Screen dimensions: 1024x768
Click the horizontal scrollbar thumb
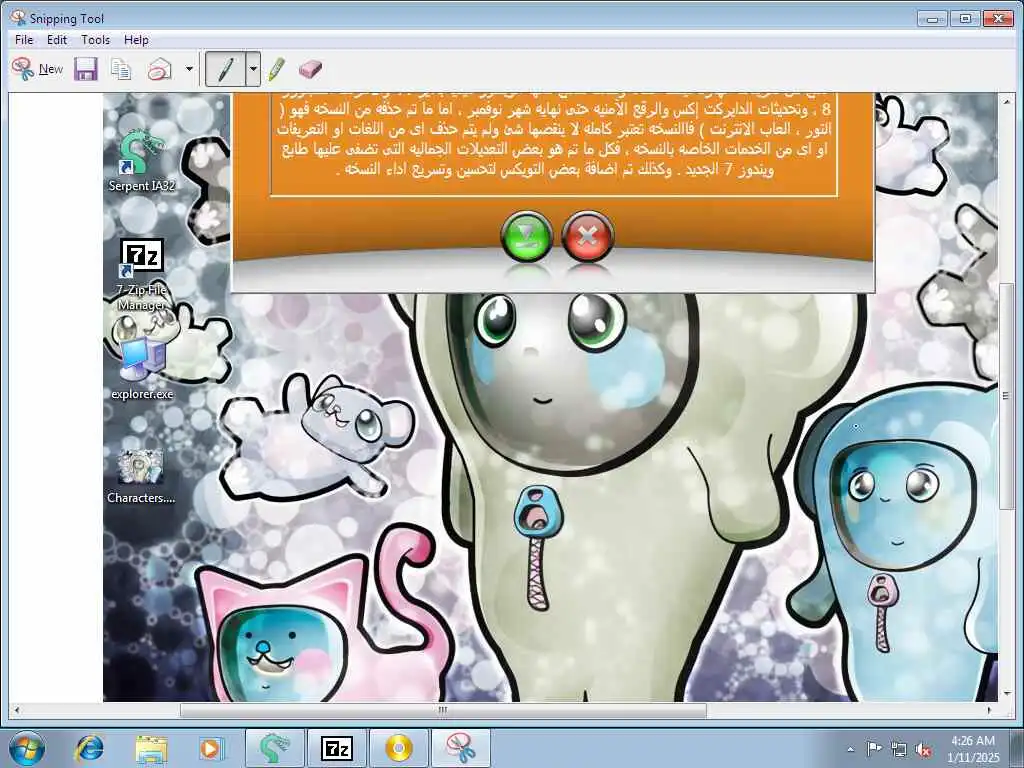[x=443, y=710]
